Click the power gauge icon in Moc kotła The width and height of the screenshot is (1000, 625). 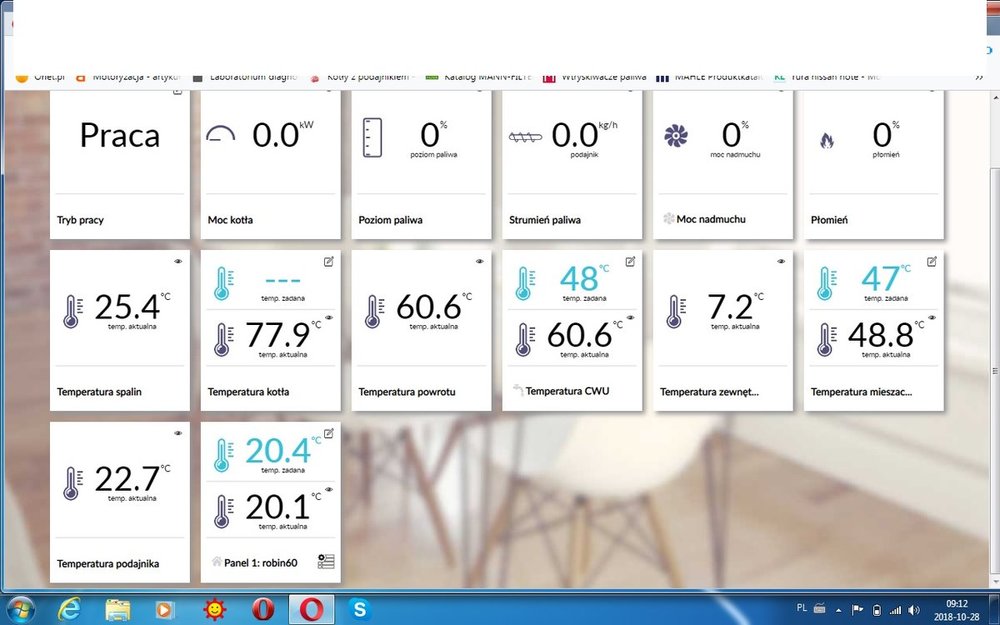tap(220, 136)
